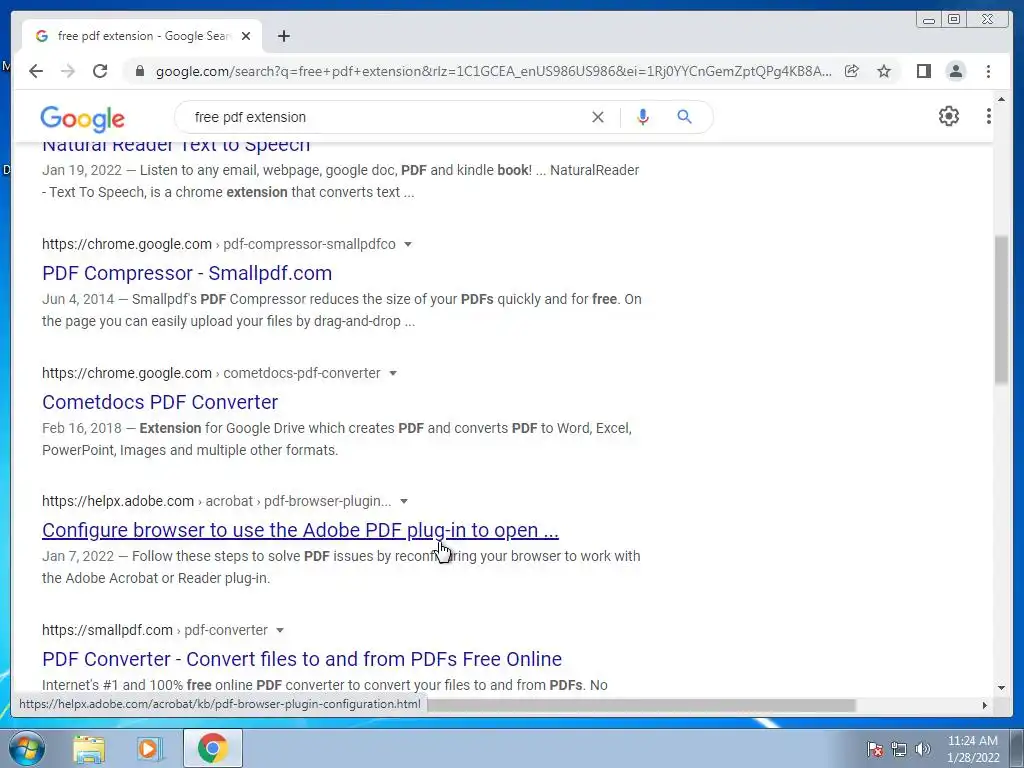Expand dropdown next to cometdocs-pdf-converter URL
The width and height of the screenshot is (1024, 768).
(392, 374)
